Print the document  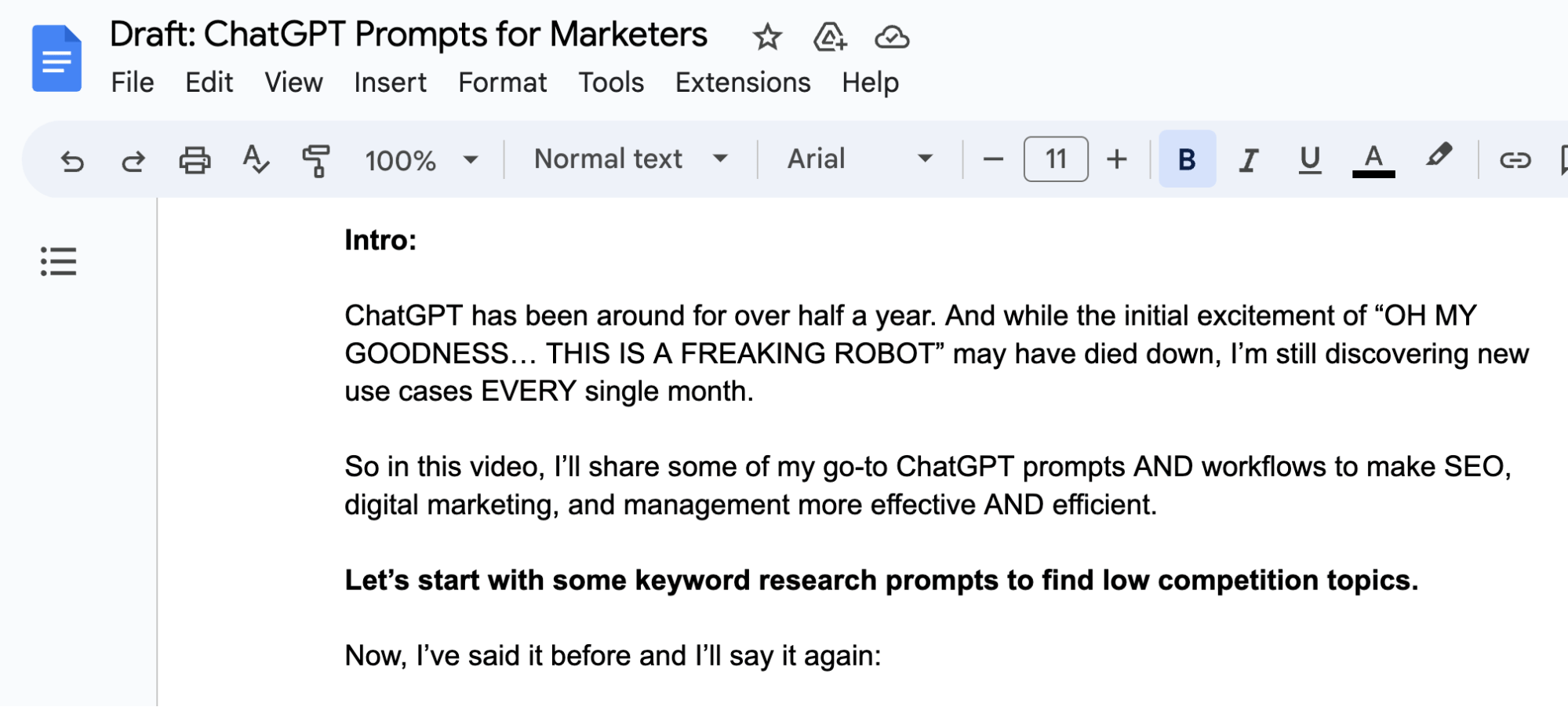(196, 161)
